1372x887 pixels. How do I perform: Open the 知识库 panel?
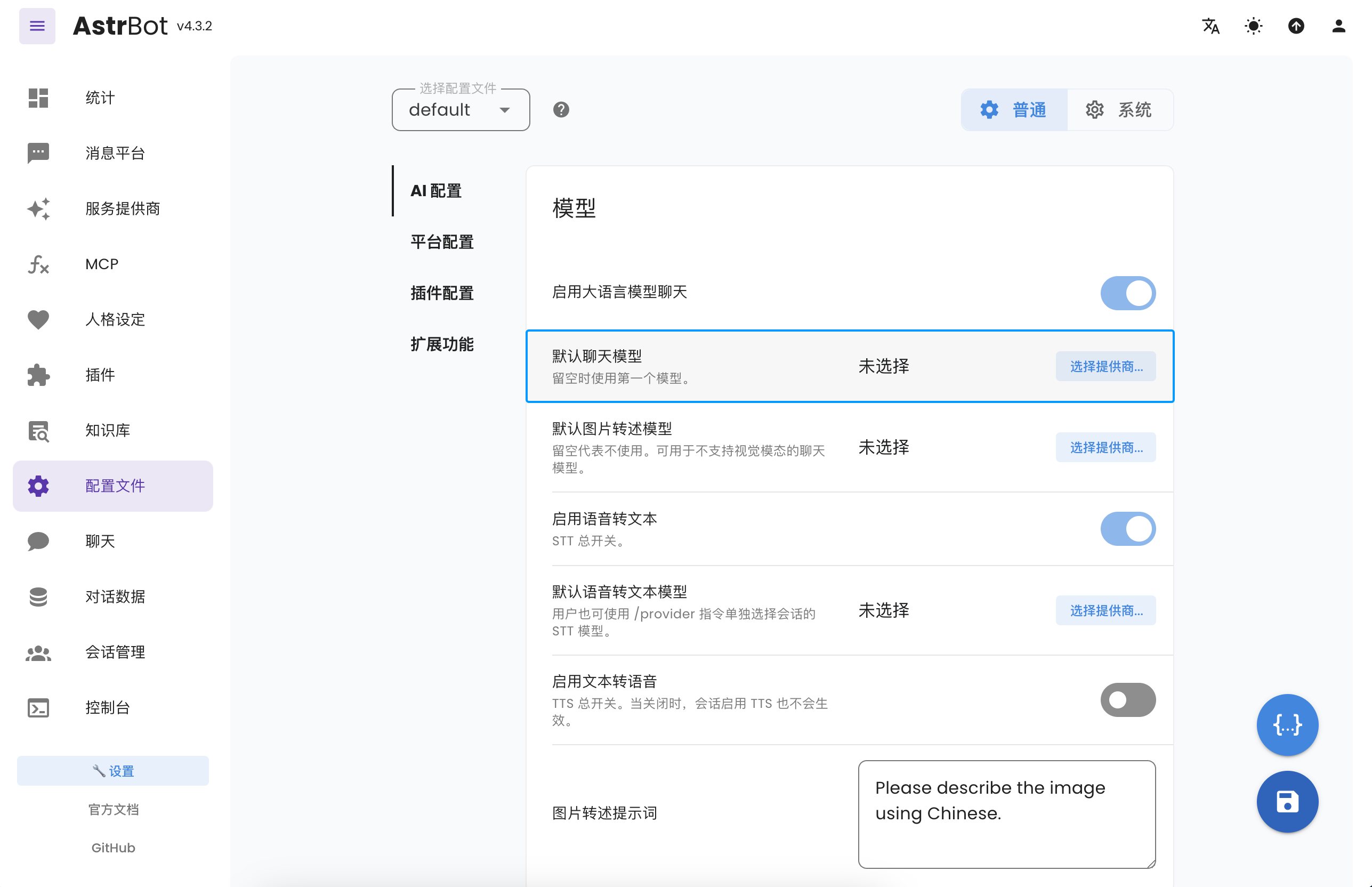click(107, 430)
